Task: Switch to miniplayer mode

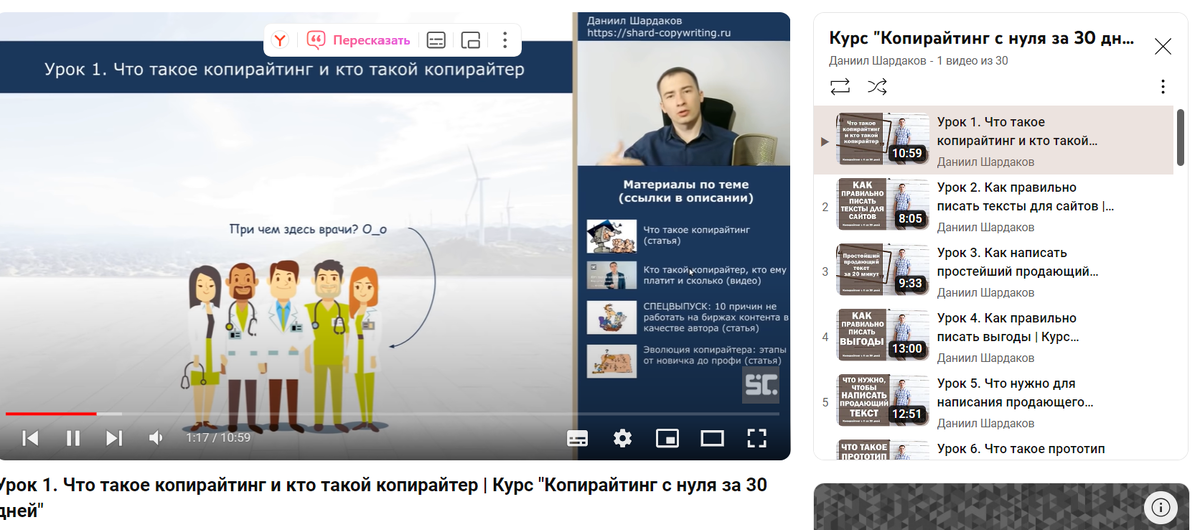Action: (667, 438)
